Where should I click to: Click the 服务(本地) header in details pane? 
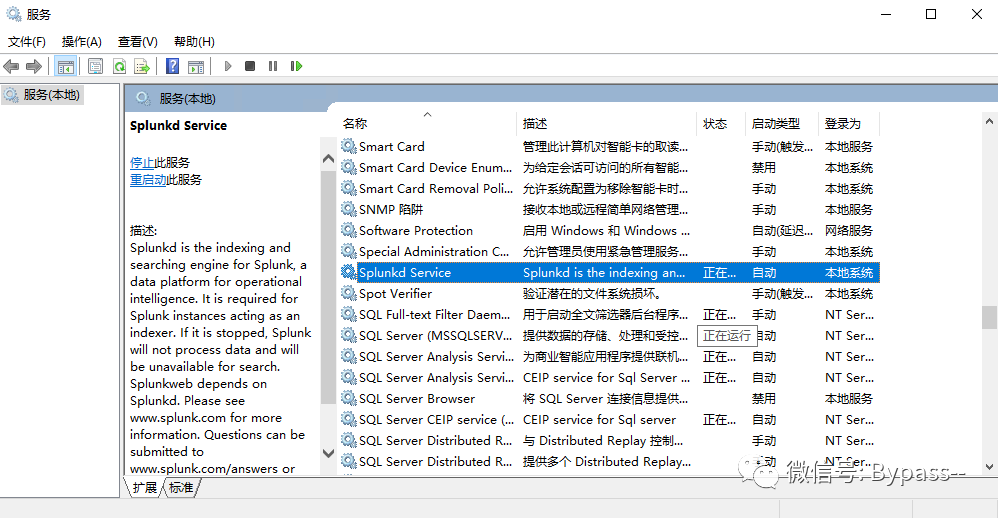(187, 99)
